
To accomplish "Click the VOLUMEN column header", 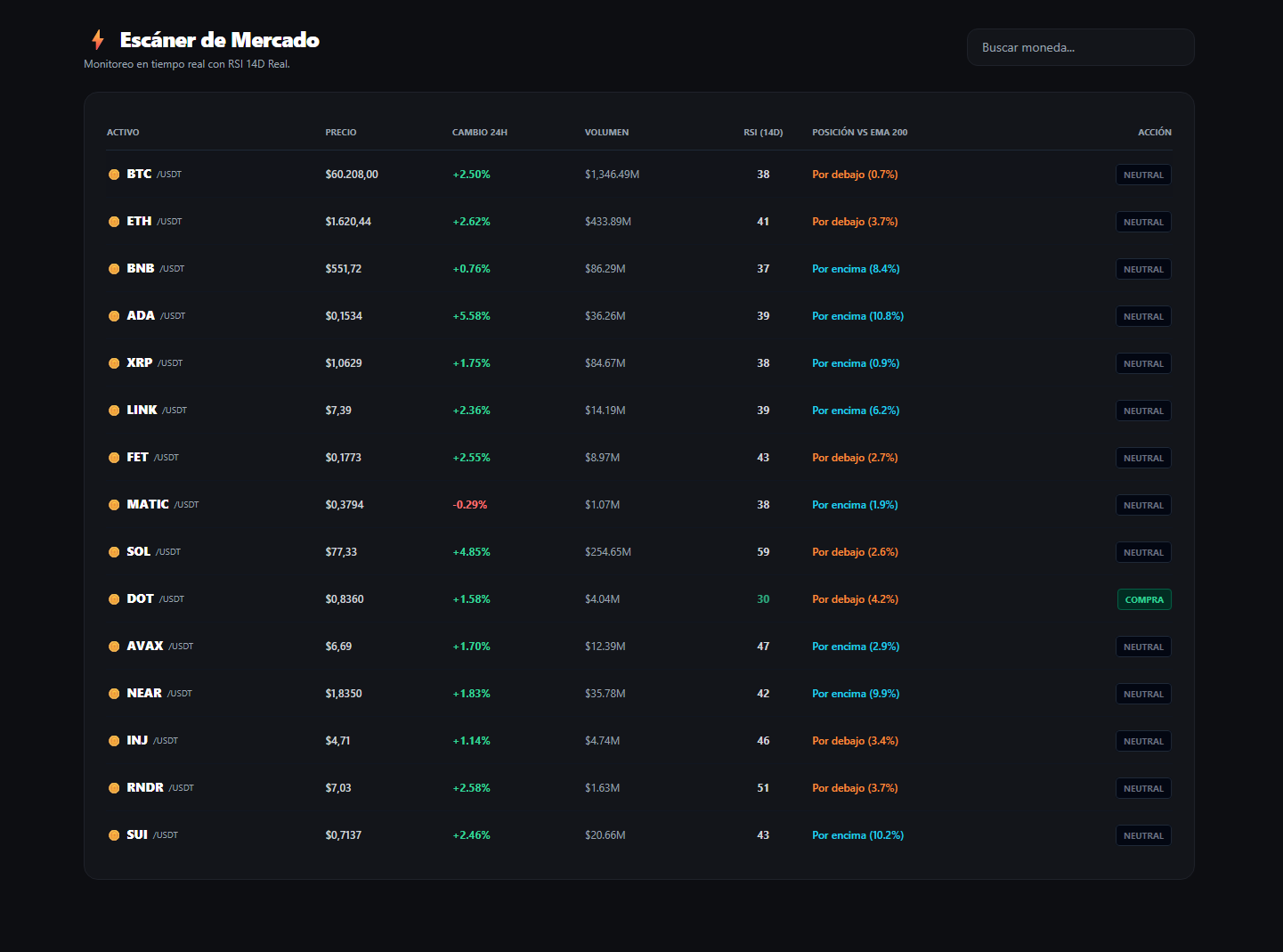I will [606, 133].
